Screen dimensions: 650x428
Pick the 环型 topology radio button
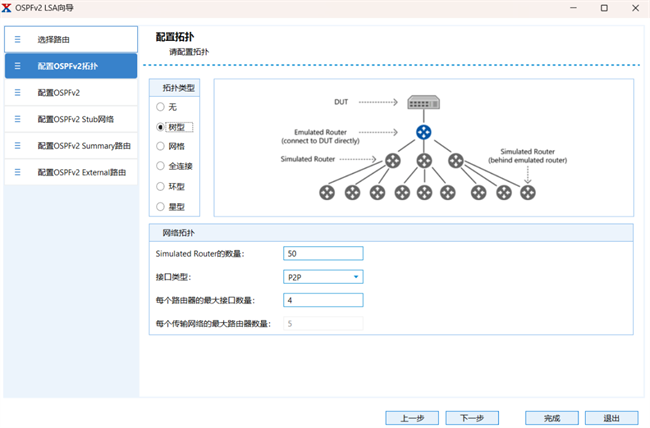[x=161, y=186]
